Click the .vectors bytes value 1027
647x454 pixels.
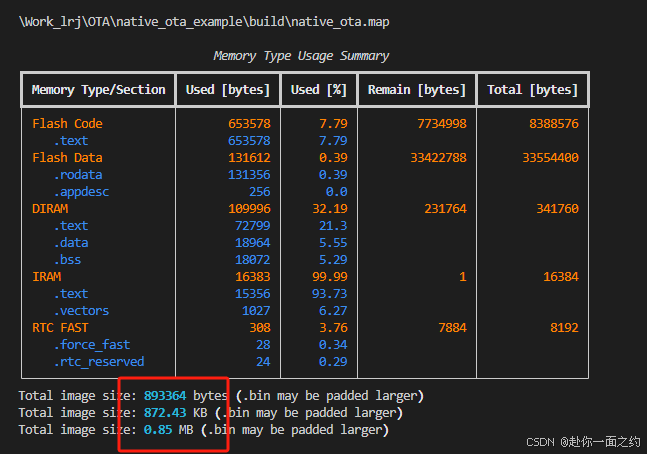click(256, 311)
